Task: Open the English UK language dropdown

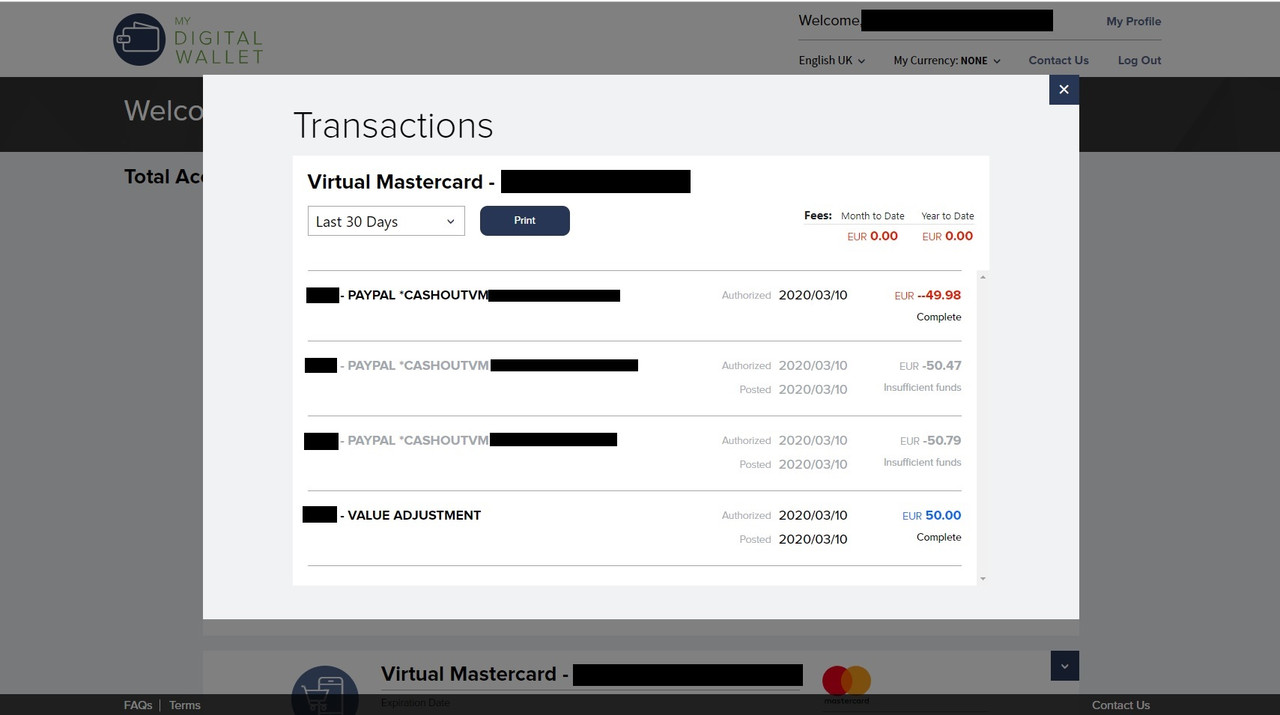Action: (832, 60)
